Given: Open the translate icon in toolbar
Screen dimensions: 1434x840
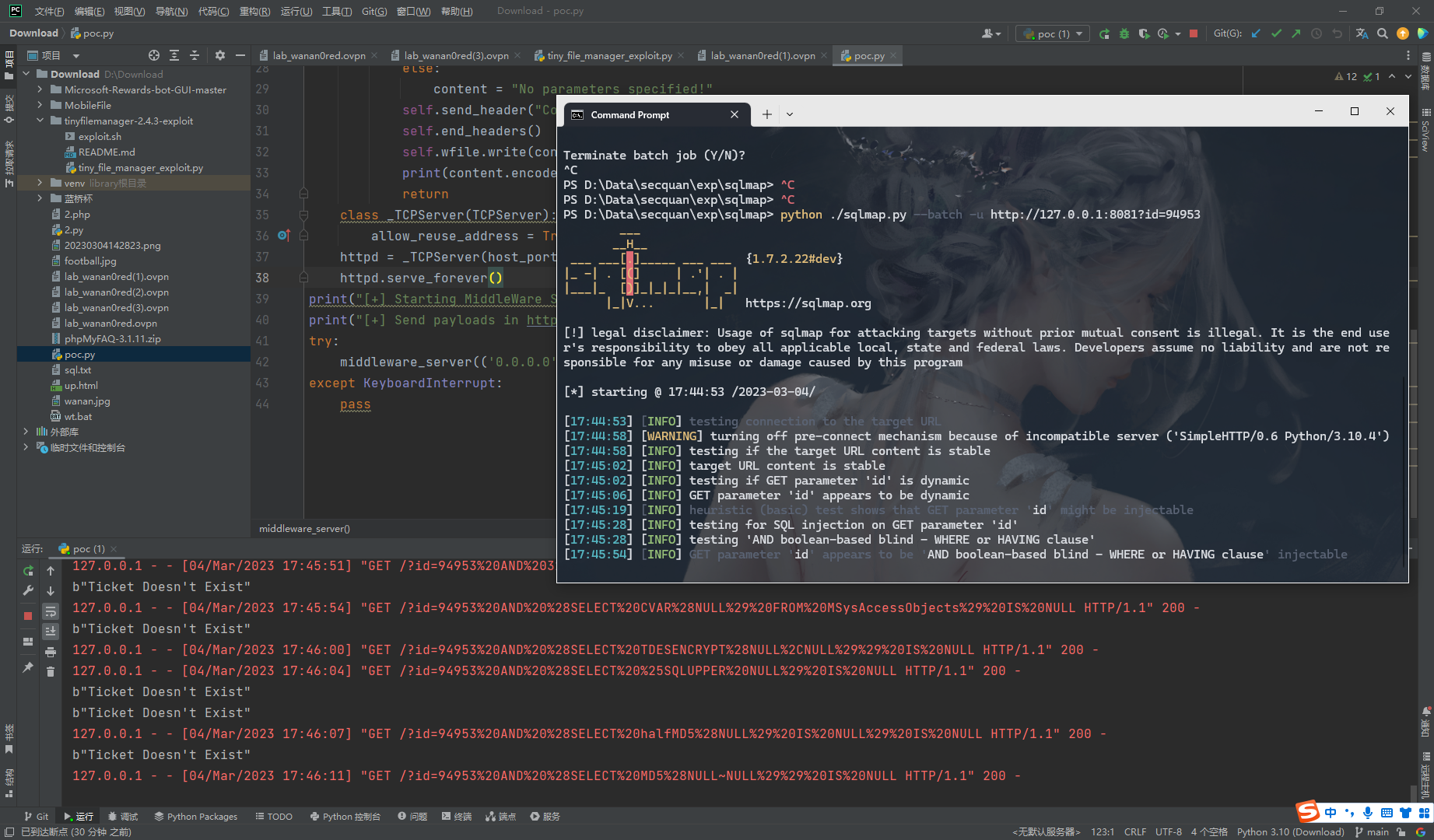Looking at the screenshot, I should 1362,33.
